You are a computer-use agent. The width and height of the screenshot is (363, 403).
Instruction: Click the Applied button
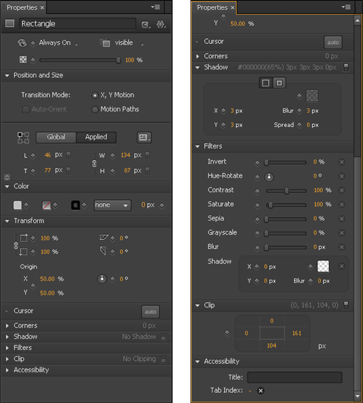[96, 137]
